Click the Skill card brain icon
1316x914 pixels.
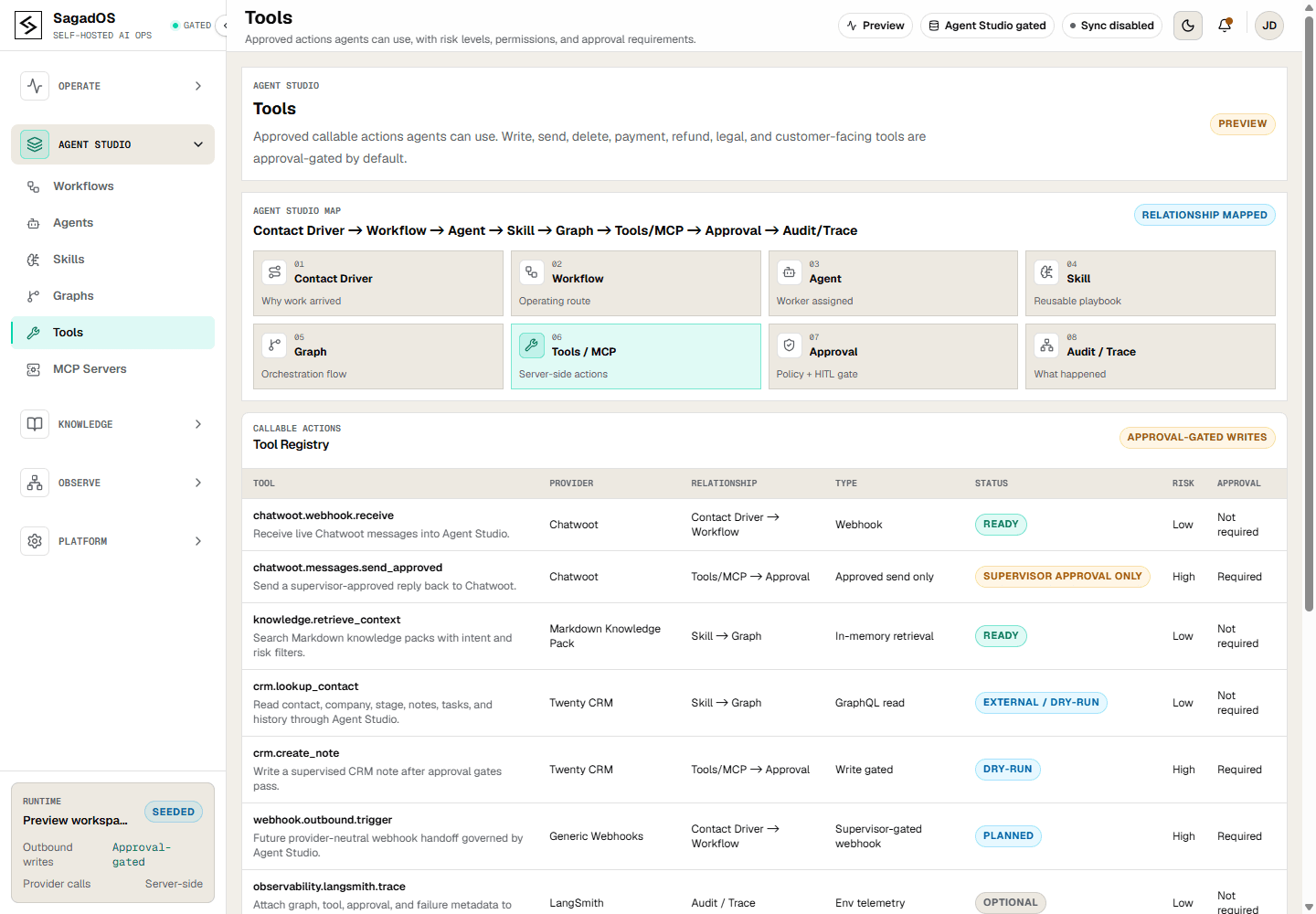[1046, 272]
